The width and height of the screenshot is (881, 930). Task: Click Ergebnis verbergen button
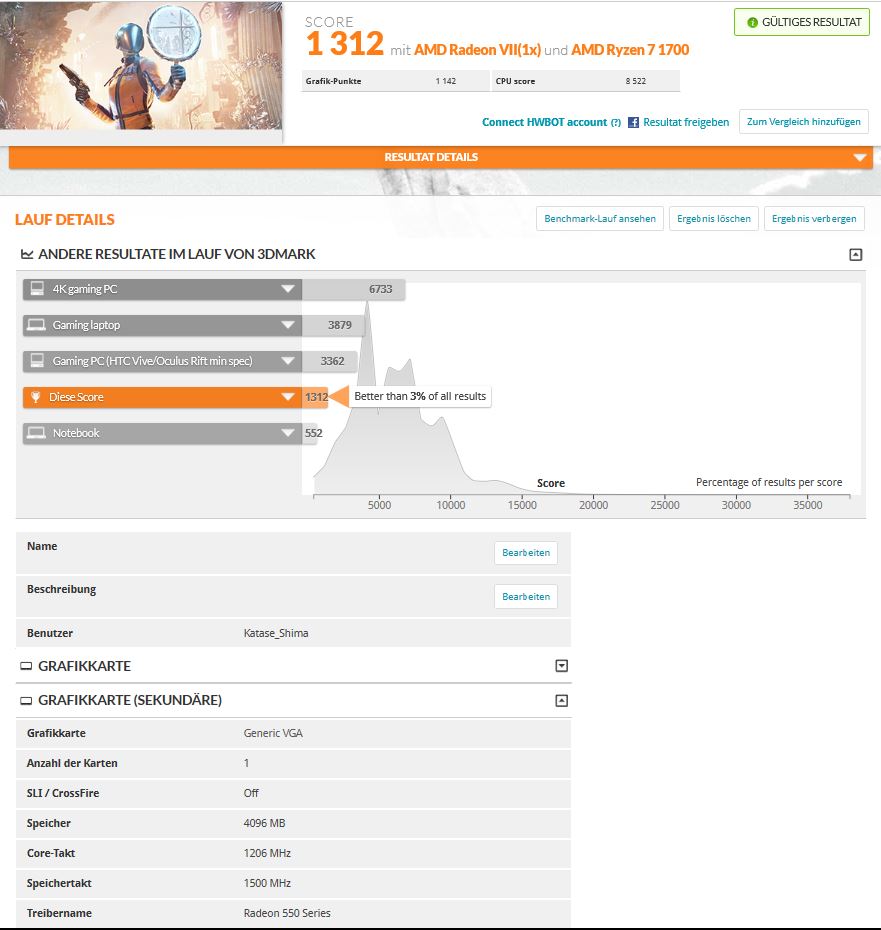[x=814, y=218]
